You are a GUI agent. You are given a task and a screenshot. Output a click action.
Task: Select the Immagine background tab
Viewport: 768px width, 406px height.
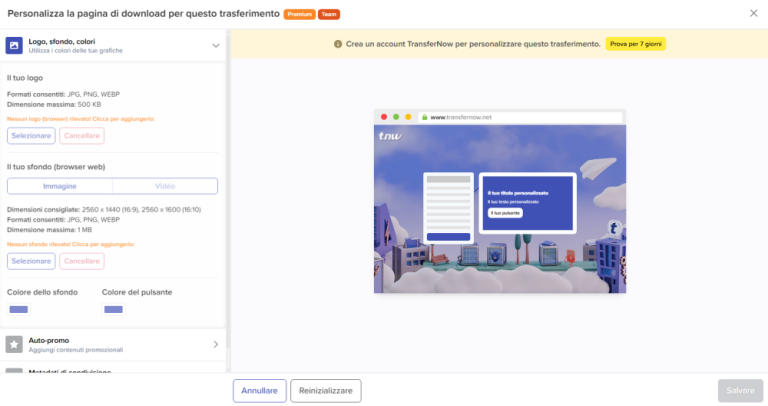point(60,186)
